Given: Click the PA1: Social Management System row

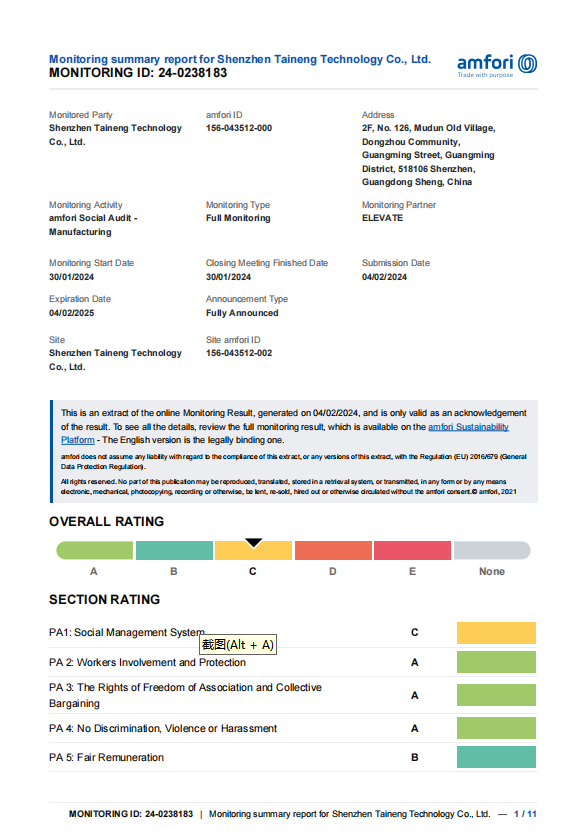Looking at the screenshot, I should (293, 633).
